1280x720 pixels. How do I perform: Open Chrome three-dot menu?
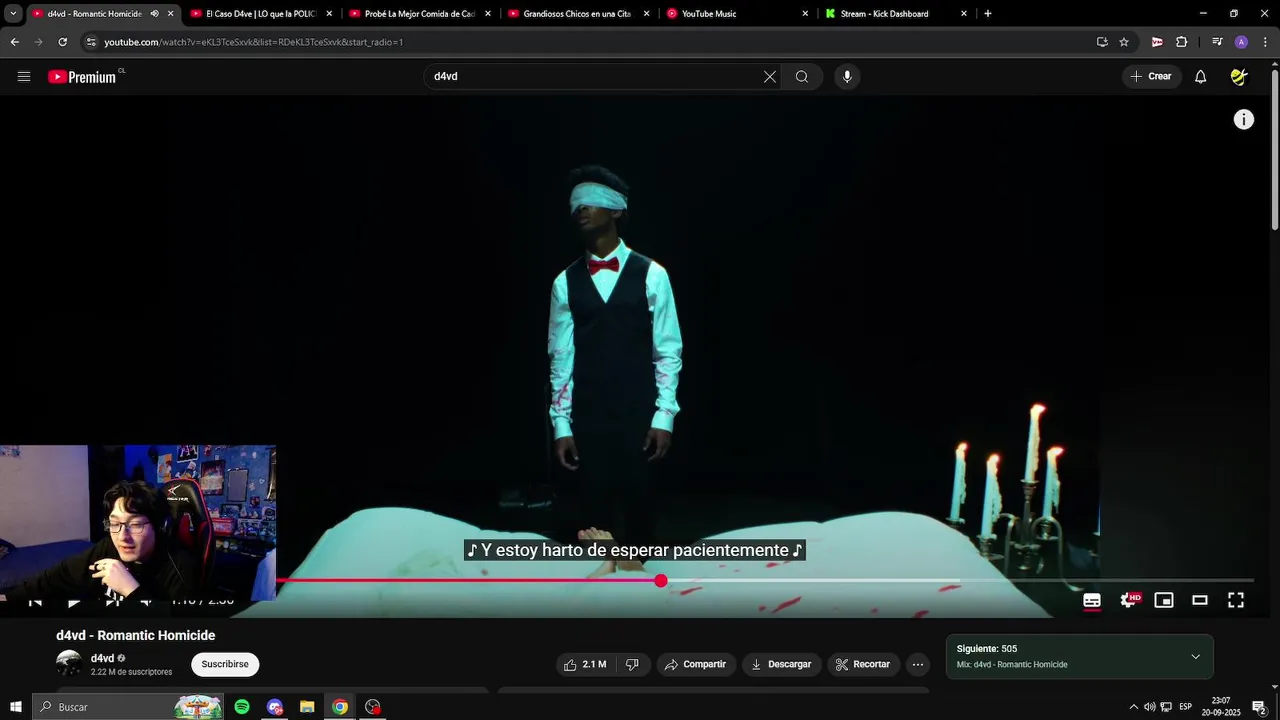pyautogui.click(x=1266, y=42)
